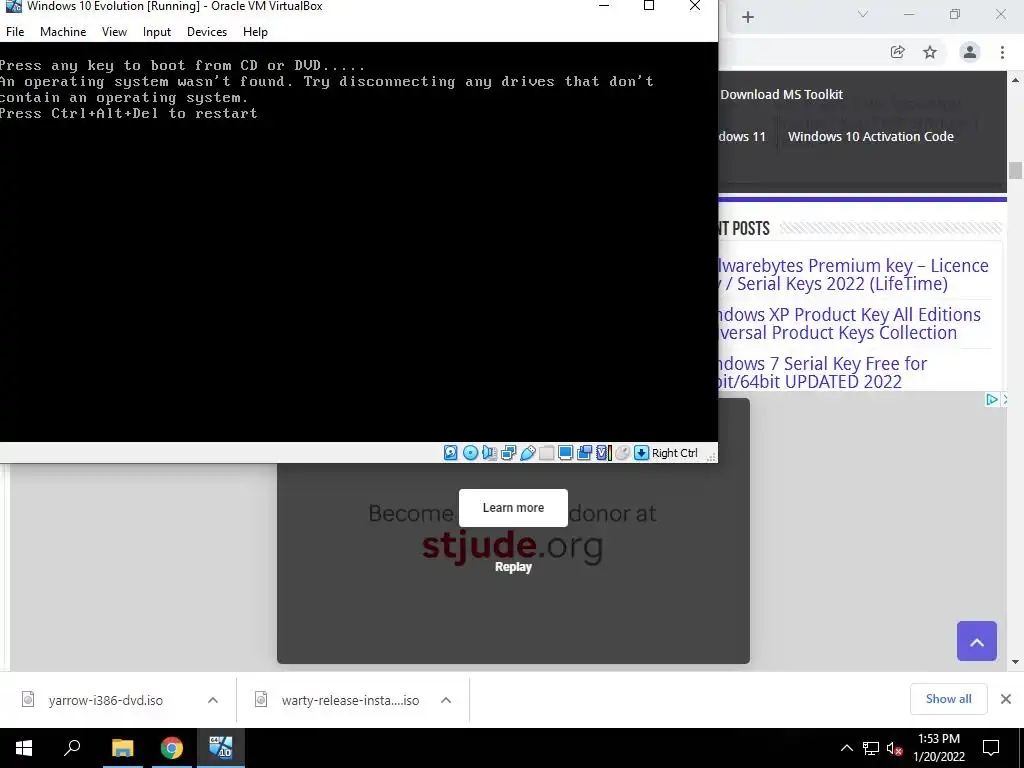1024x768 pixels.
Task: Click the muted volume icon in tray
Action: (895, 748)
